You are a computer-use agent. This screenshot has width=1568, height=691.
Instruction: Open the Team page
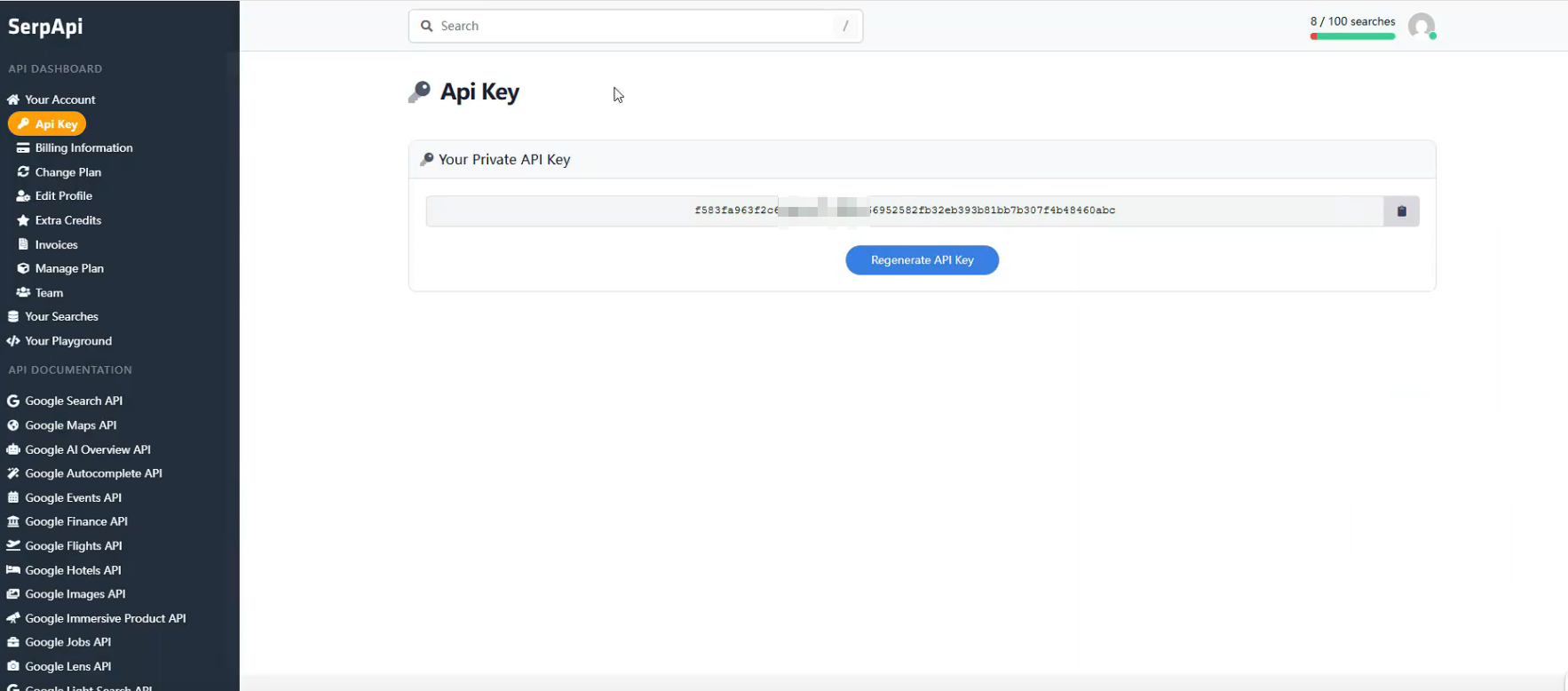[x=49, y=293]
